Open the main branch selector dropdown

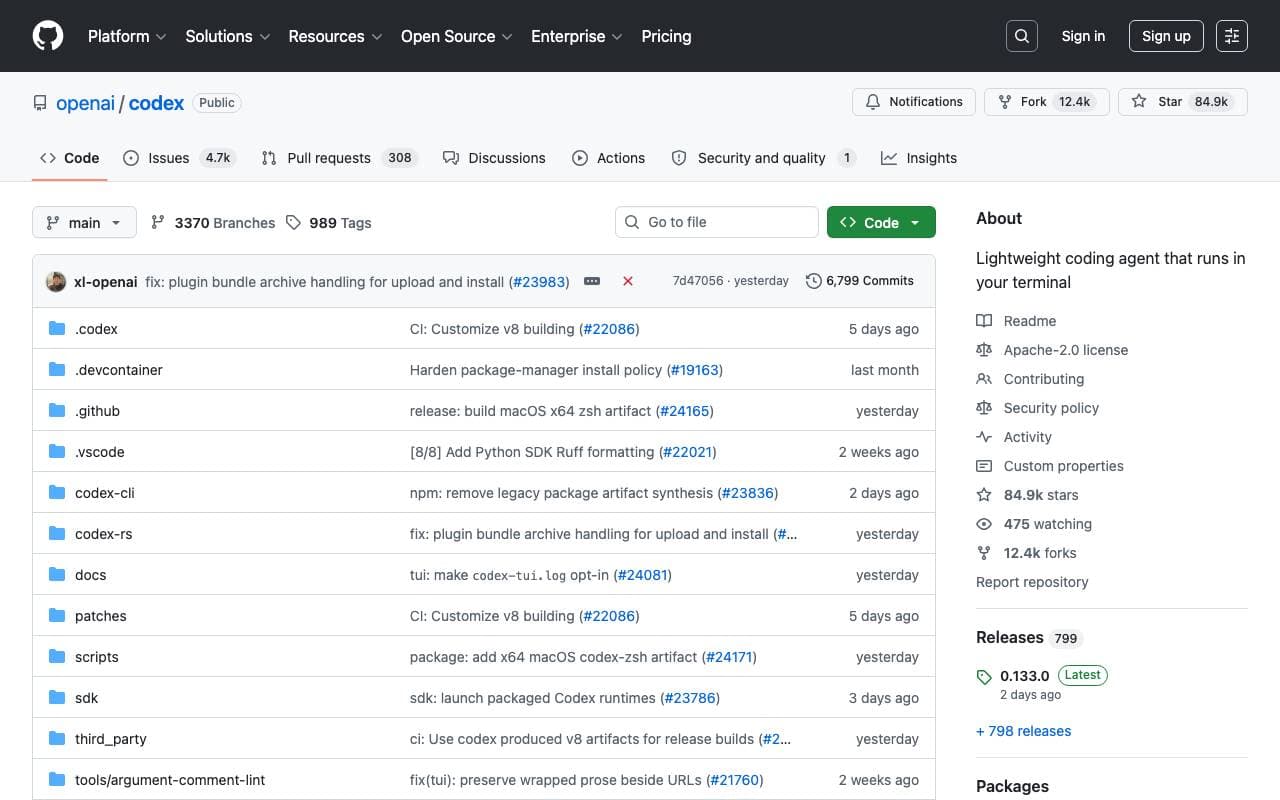click(x=84, y=222)
